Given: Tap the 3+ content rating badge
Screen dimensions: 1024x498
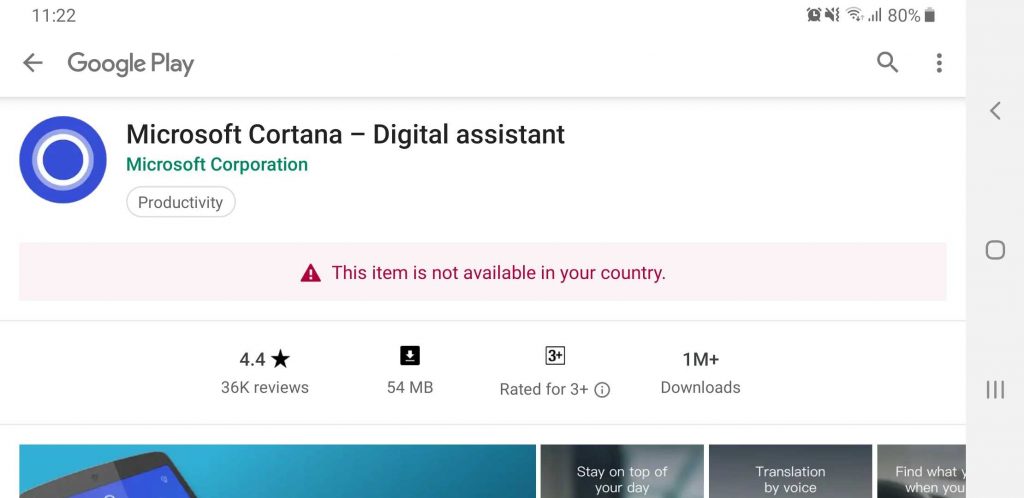Looking at the screenshot, I should 554,356.
